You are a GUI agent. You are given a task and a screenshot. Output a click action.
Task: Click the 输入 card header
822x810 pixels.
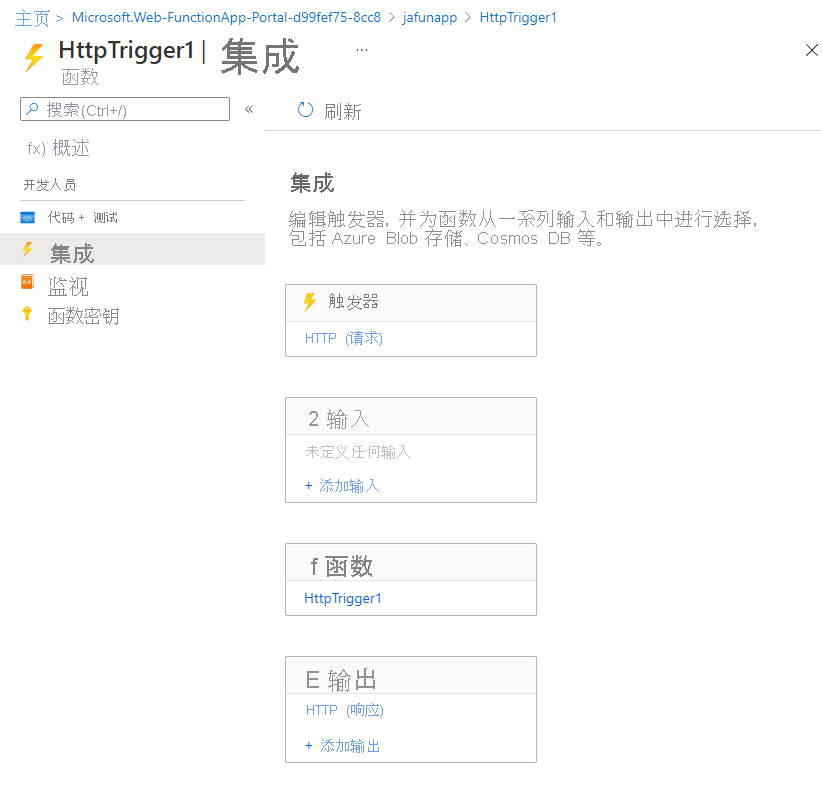click(x=411, y=417)
